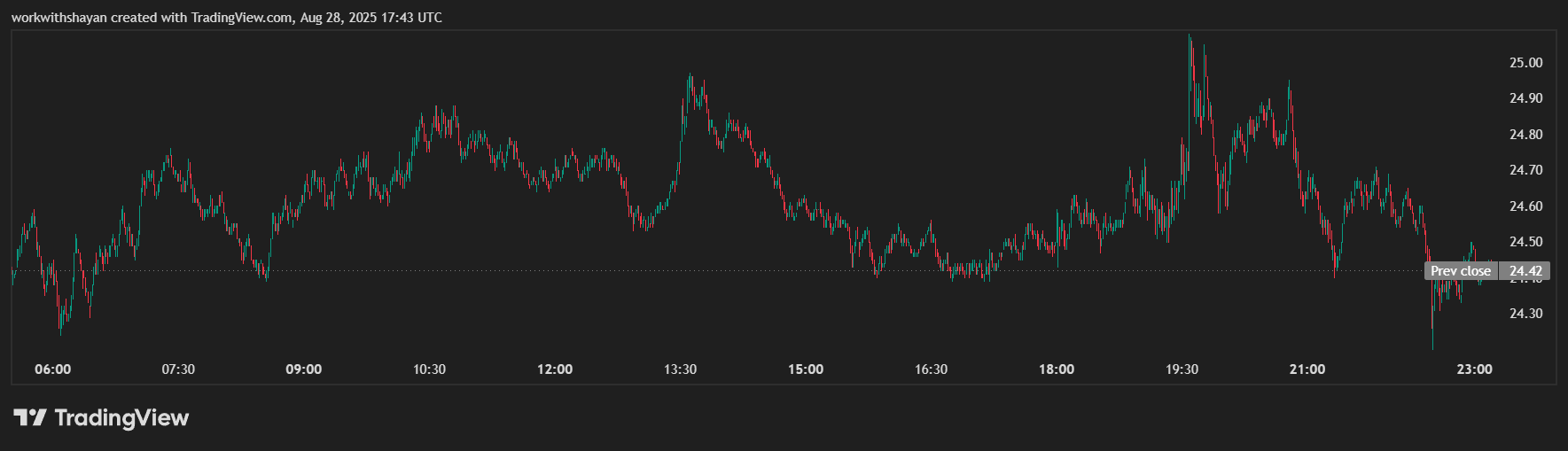This screenshot has width=1568, height=451.
Task: Click the 25.00 price axis label
Action: 1525,63
